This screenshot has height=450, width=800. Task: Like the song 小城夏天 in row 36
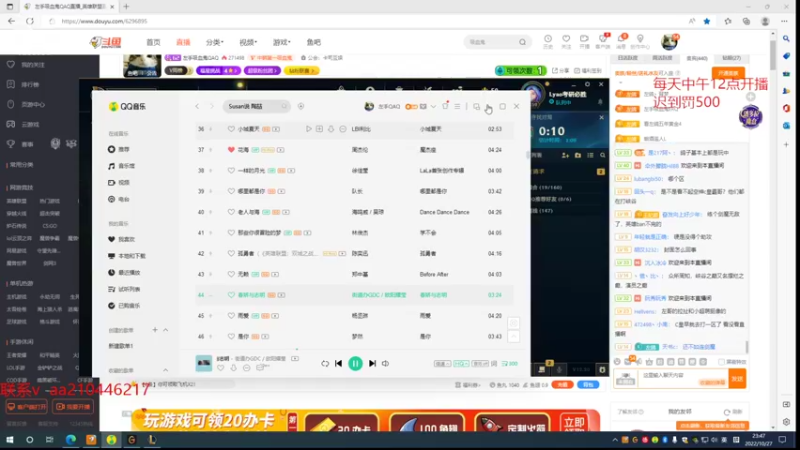[x=231, y=129]
